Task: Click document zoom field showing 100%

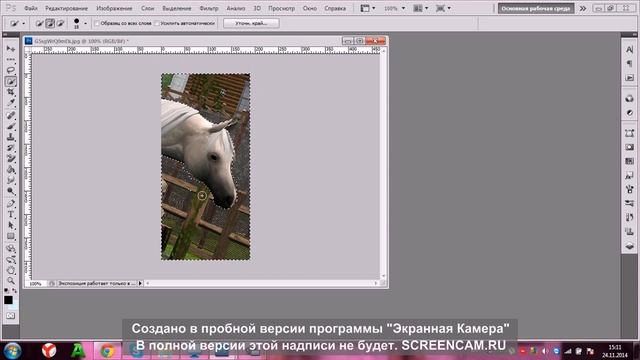Action: tap(36, 283)
